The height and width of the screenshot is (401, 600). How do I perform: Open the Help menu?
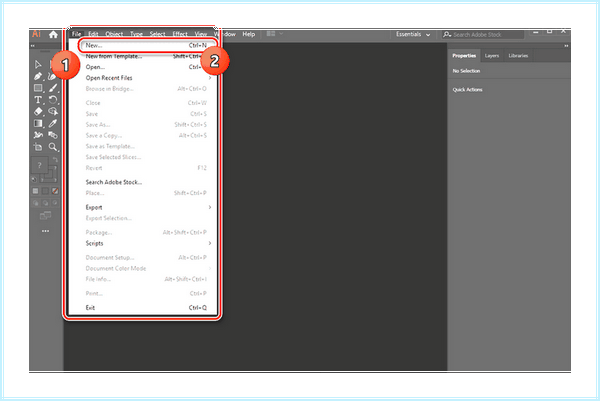(248, 34)
